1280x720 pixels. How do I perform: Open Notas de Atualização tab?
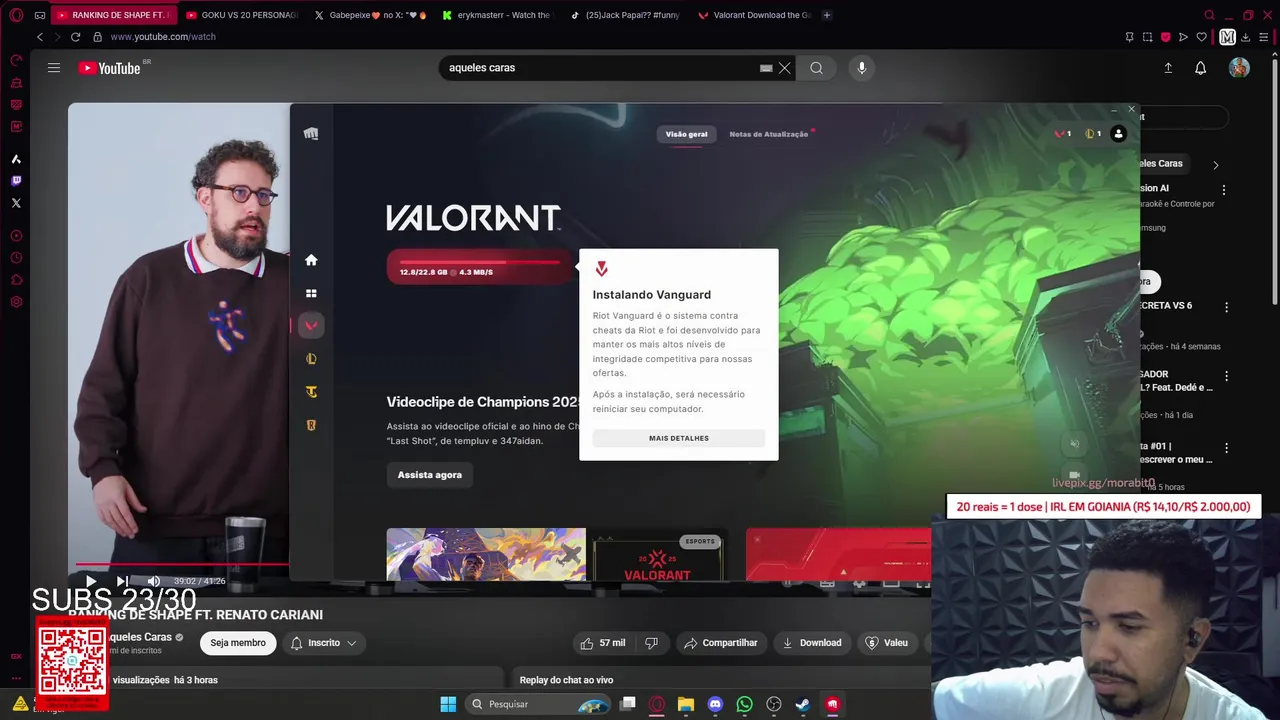coord(769,134)
